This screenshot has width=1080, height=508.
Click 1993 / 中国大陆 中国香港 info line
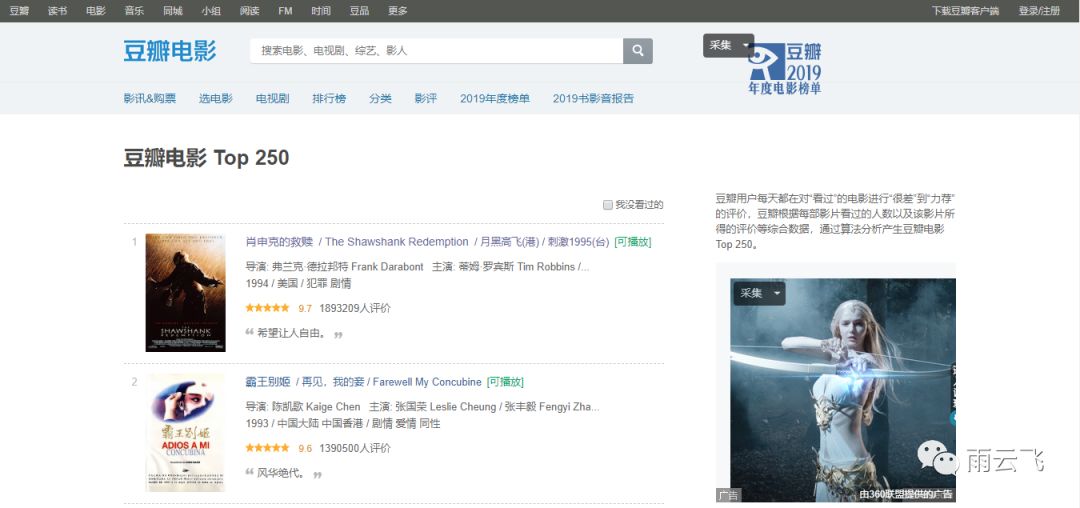coord(342,423)
